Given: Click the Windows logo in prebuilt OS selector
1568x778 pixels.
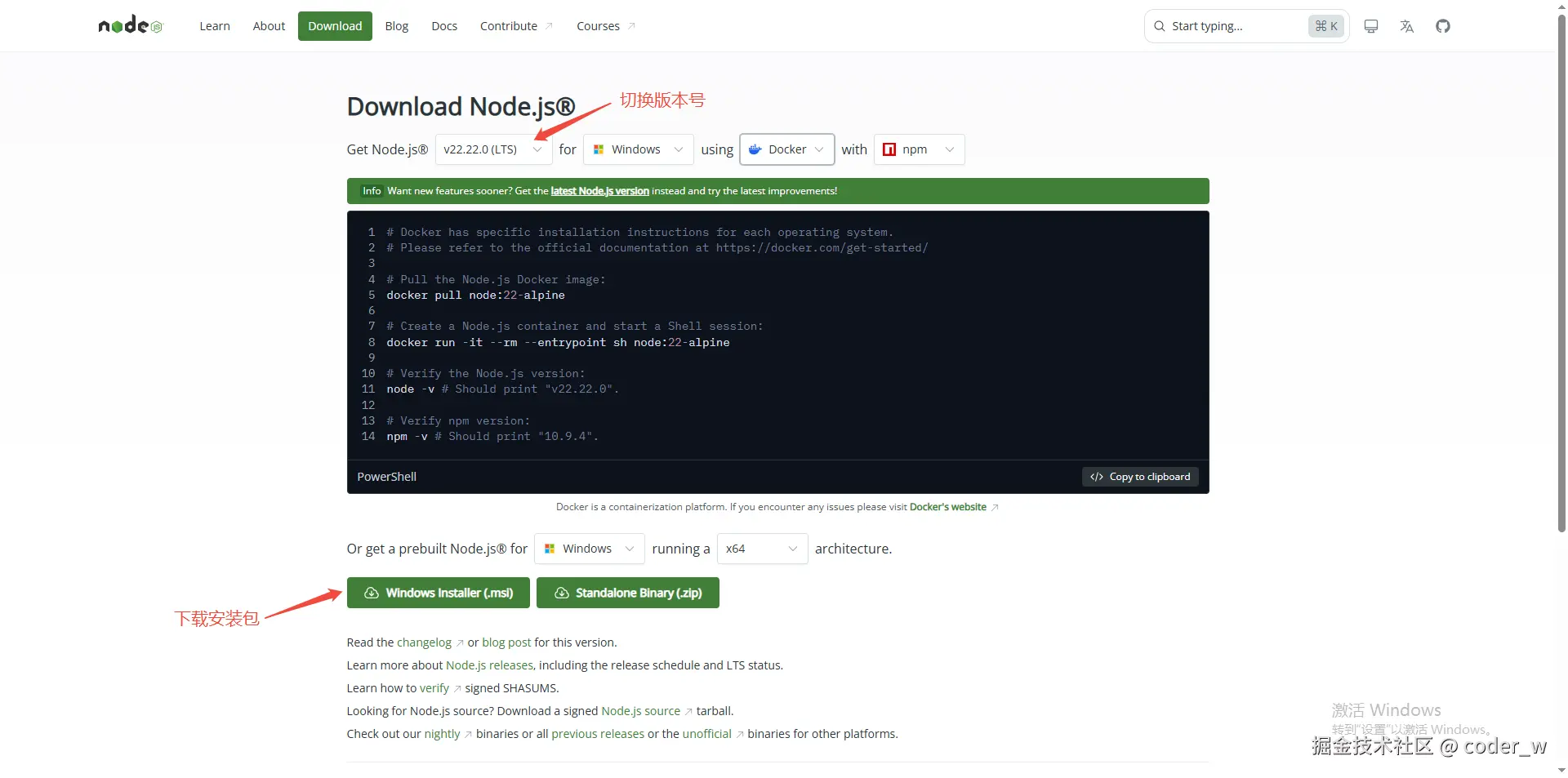Looking at the screenshot, I should [x=550, y=549].
